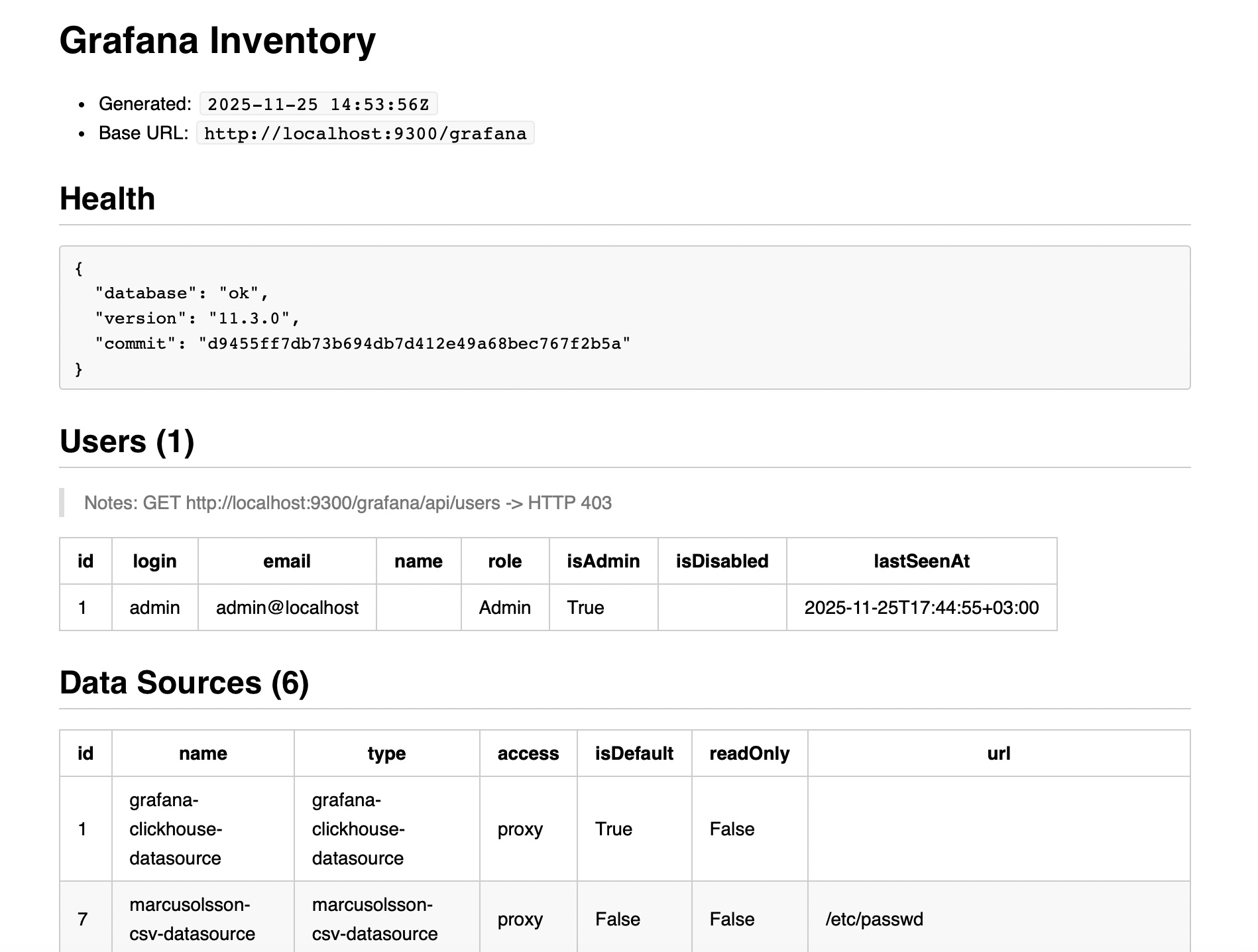Click the isAdmin True value
The height and width of the screenshot is (952, 1258).
point(585,607)
